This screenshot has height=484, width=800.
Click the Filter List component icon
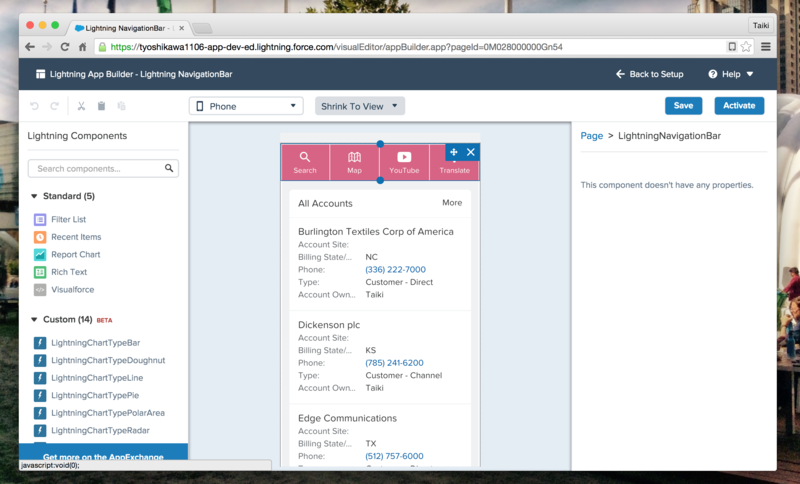point(40,219)
